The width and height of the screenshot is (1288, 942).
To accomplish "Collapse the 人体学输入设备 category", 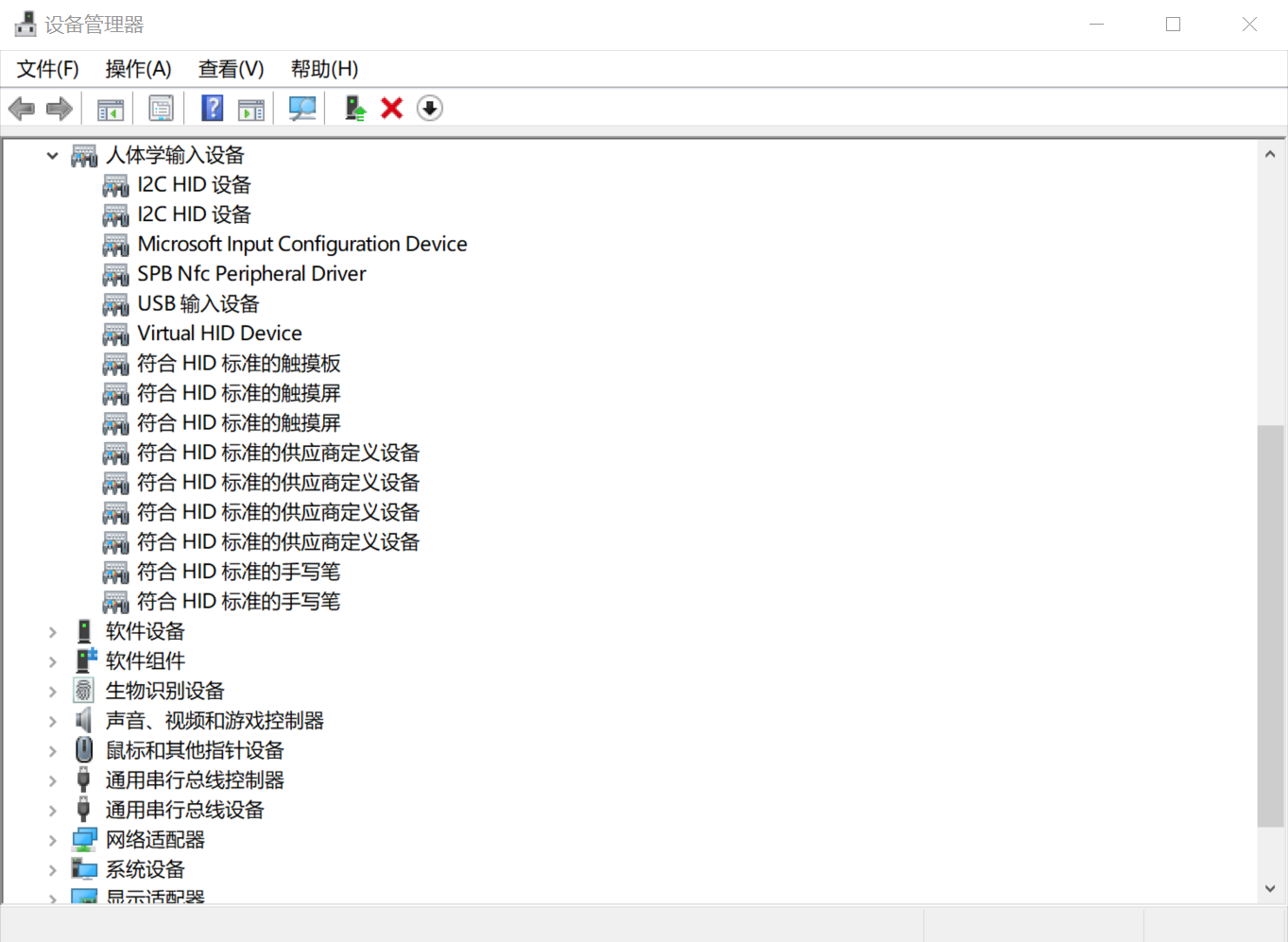I will pyautogui.click(x=53, y=156).
